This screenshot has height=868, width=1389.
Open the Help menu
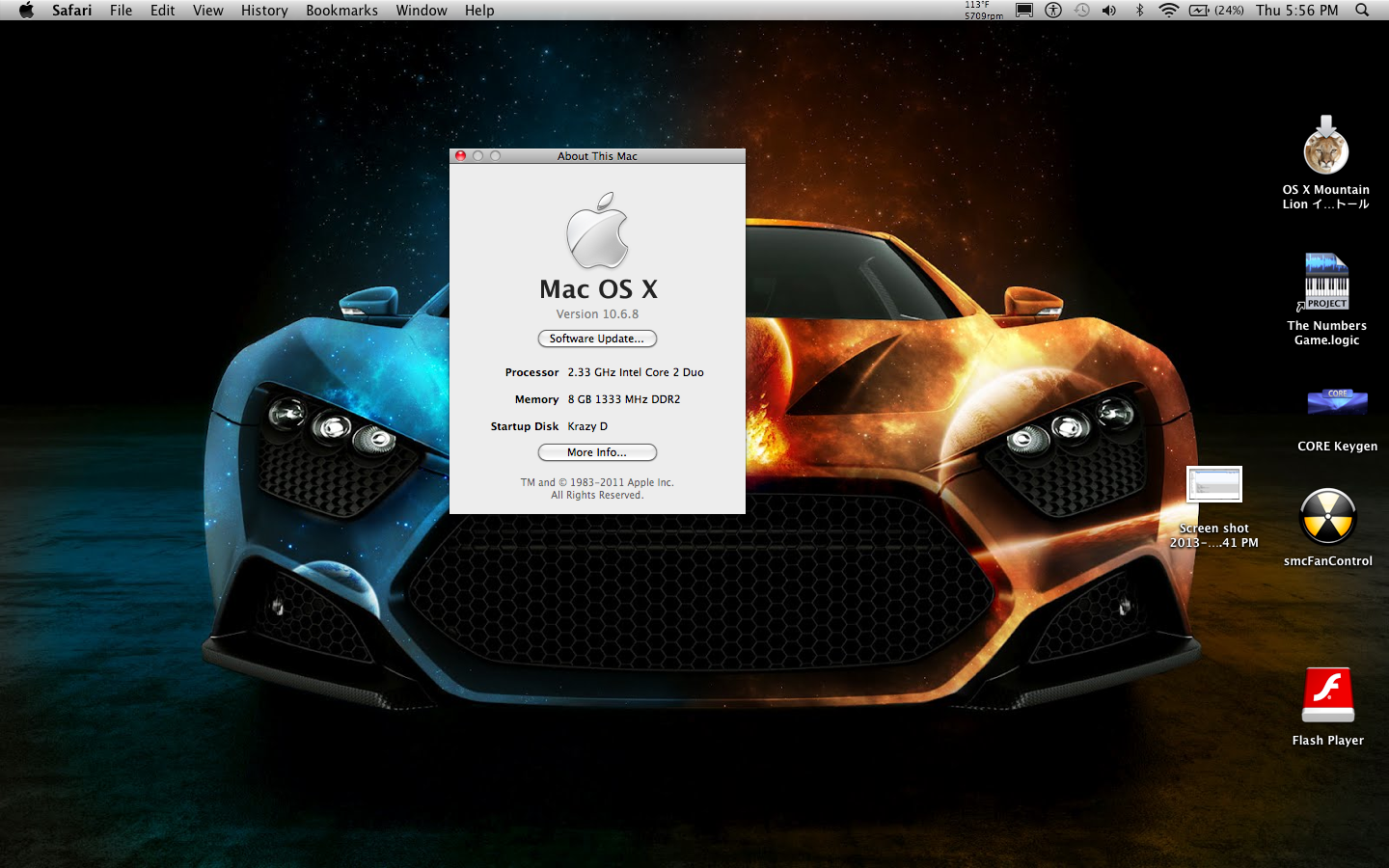[x=479, y=11]
